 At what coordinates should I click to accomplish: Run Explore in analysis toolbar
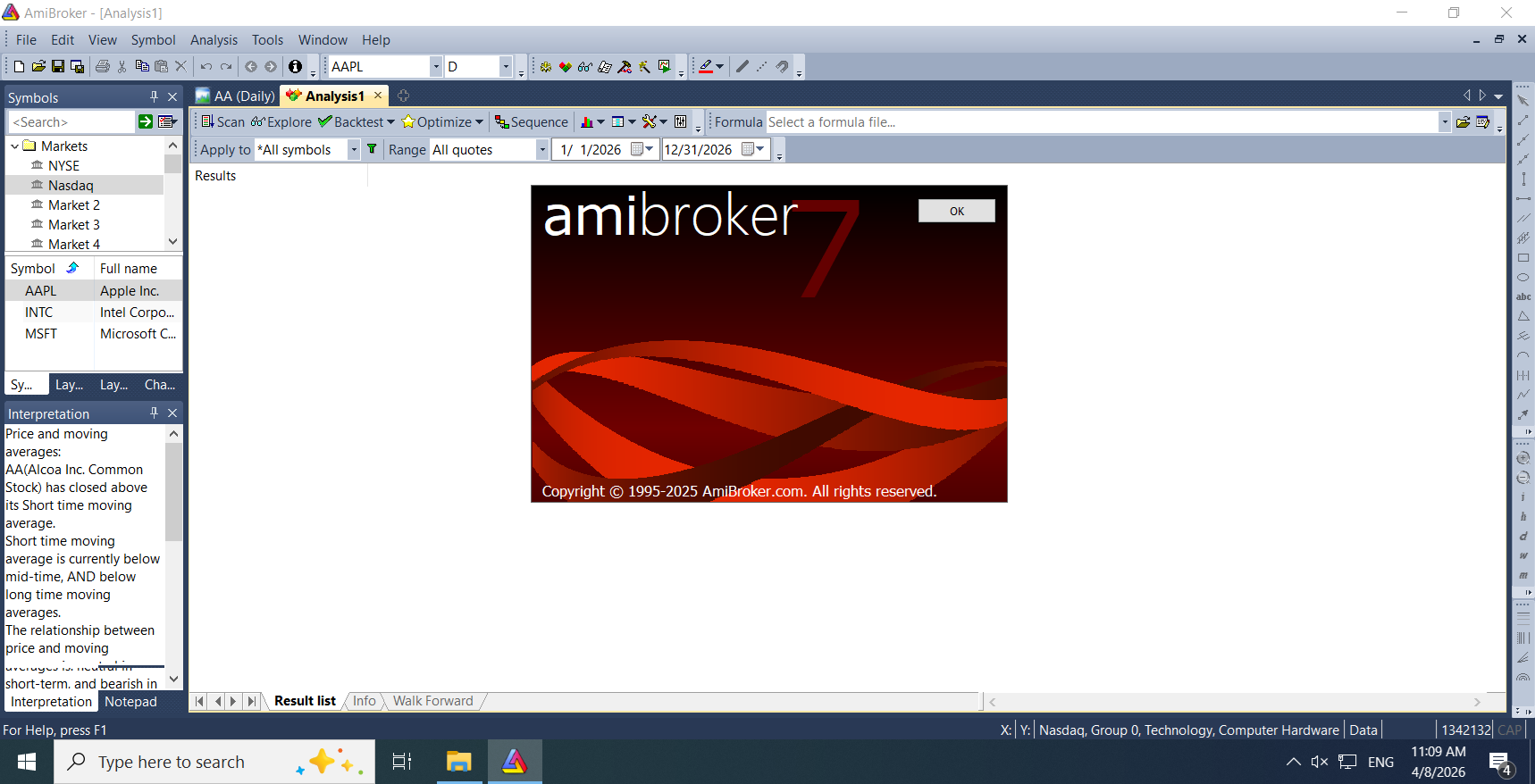(281, 122)
